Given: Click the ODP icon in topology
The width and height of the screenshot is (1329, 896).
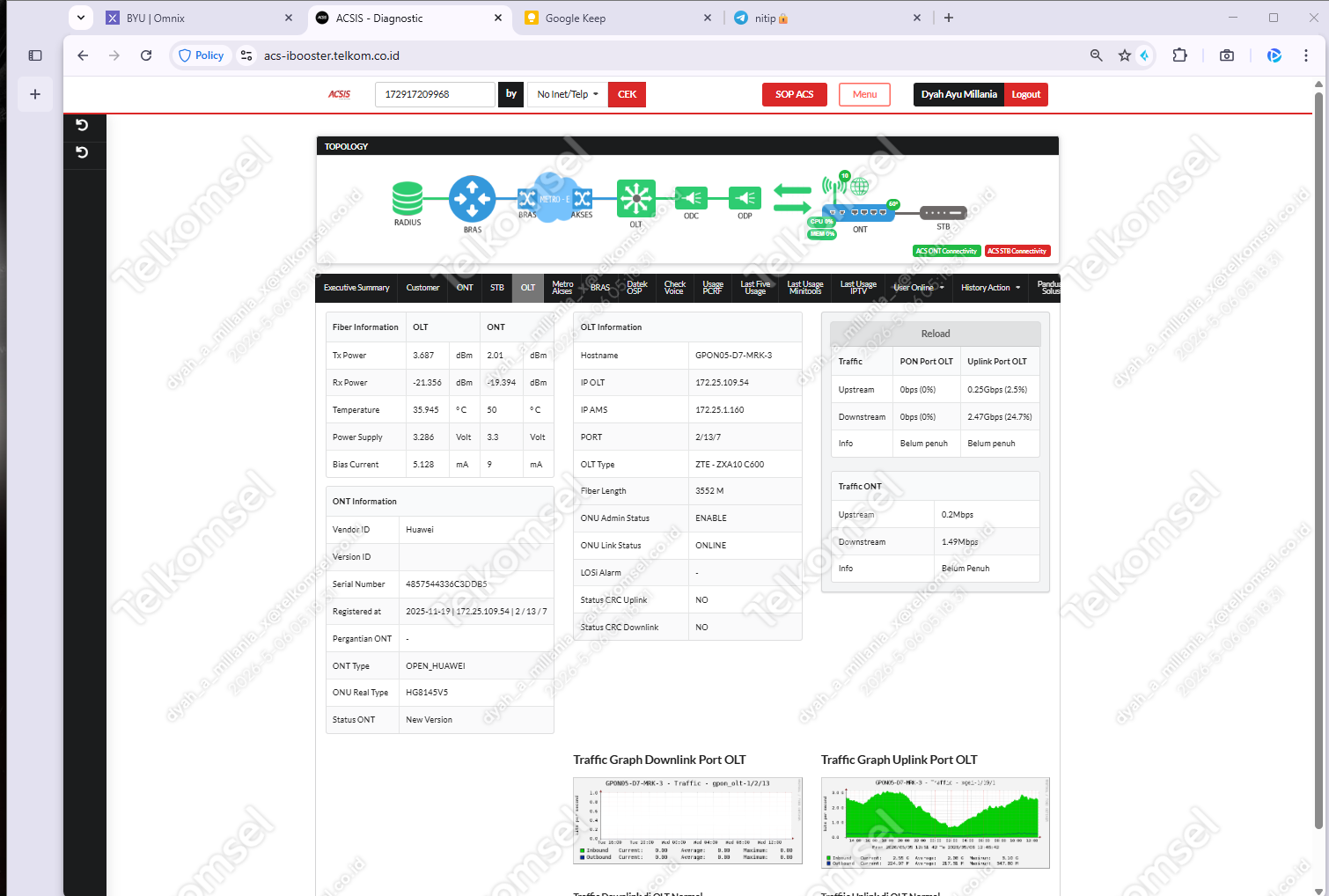Looking at the screenshot, I should 745,198.
